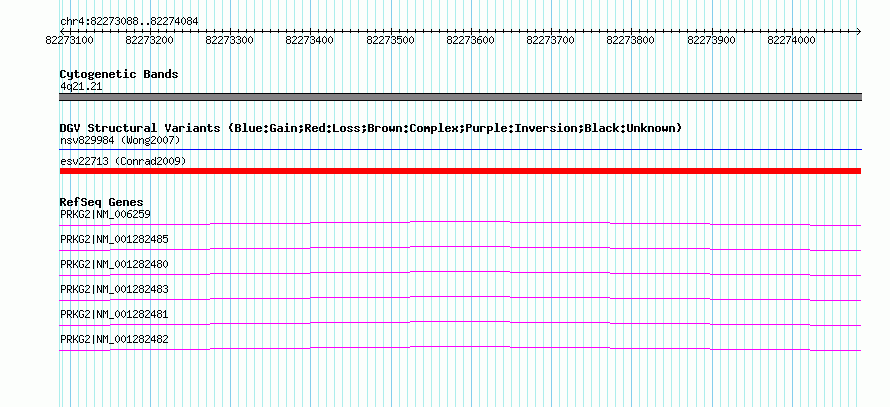Click the chr4:82273088..82274084 region label
Image resolution: width=890 pixels, height=407 pixels.
coord(129,21)
